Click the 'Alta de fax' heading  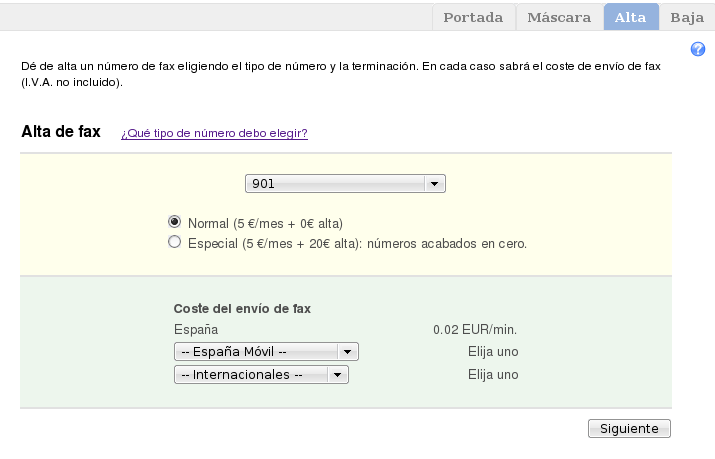(61, 132)
